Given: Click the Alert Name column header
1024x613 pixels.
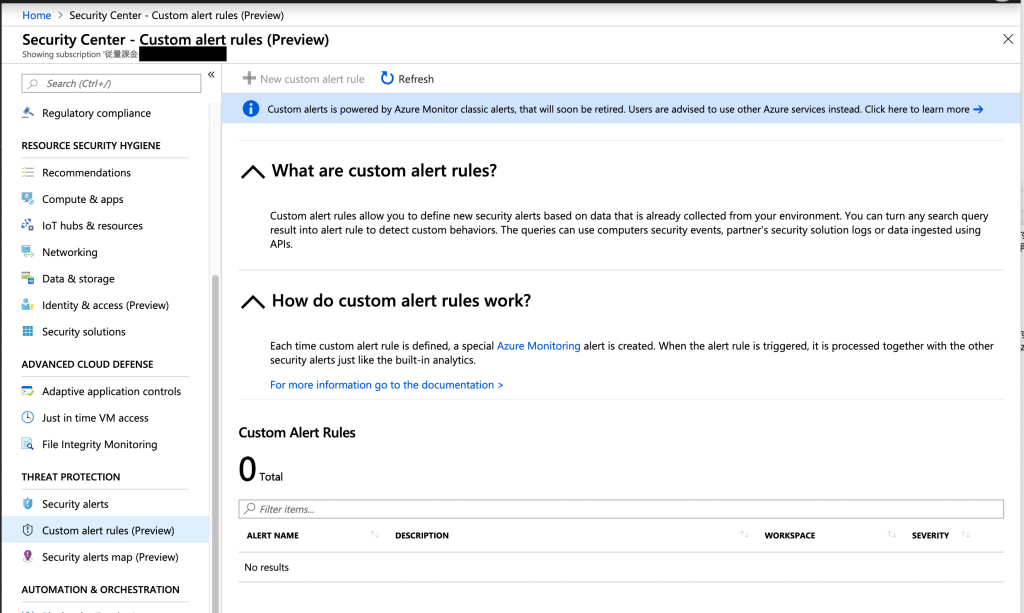Looking at the screenshot, I should (x=272, y=535).
